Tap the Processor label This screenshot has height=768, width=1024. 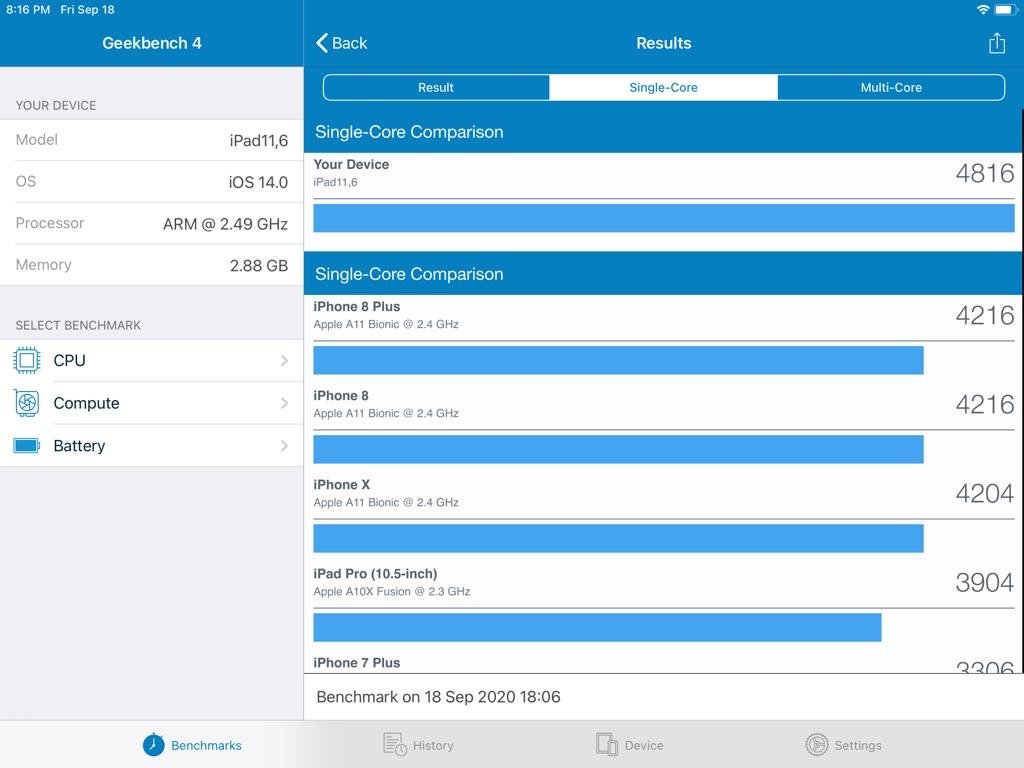point(50,223)
